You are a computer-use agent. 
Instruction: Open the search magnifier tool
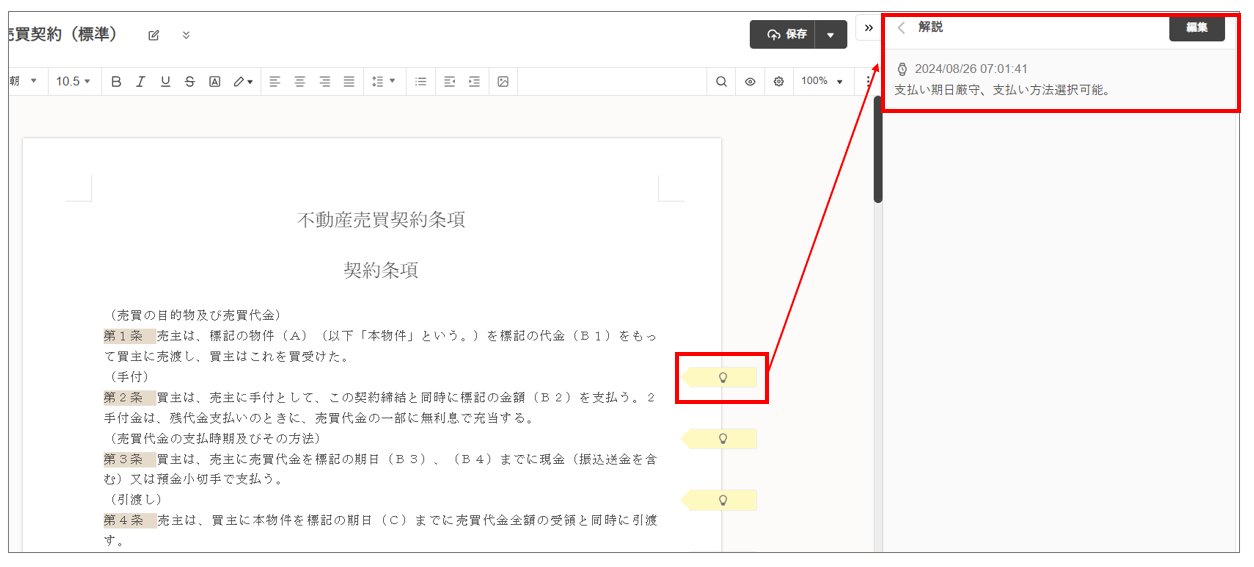click(721, 82)
